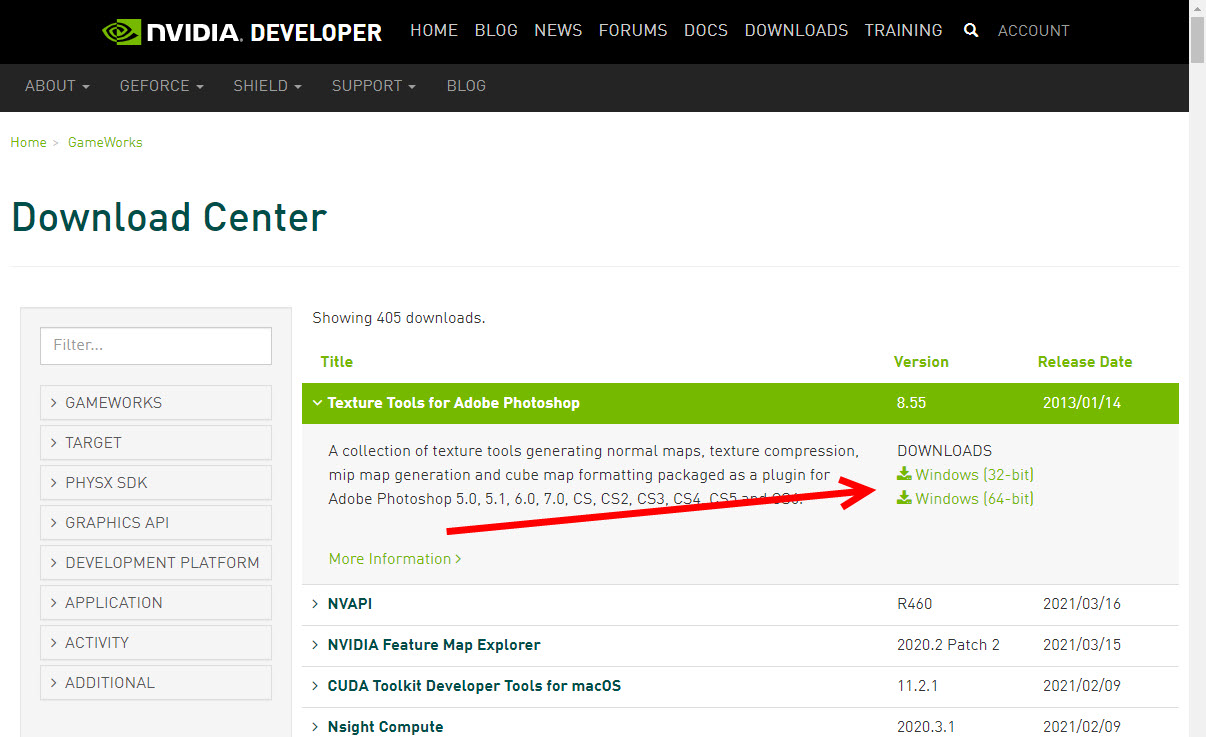Open the More Information link

pos(395,558)
